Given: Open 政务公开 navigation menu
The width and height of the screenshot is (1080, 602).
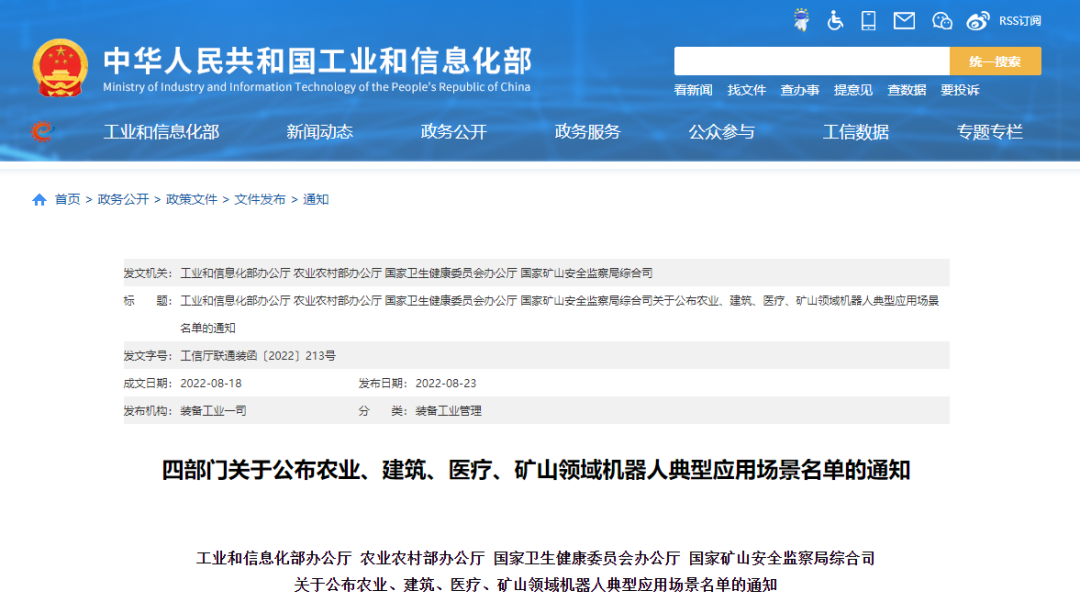Looking at the screenshot, I should pos(454,132).
